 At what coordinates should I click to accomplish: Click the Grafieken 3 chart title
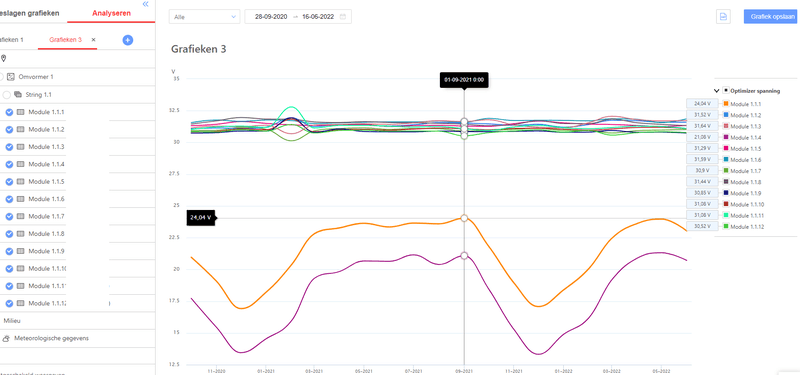coord(199,49)
